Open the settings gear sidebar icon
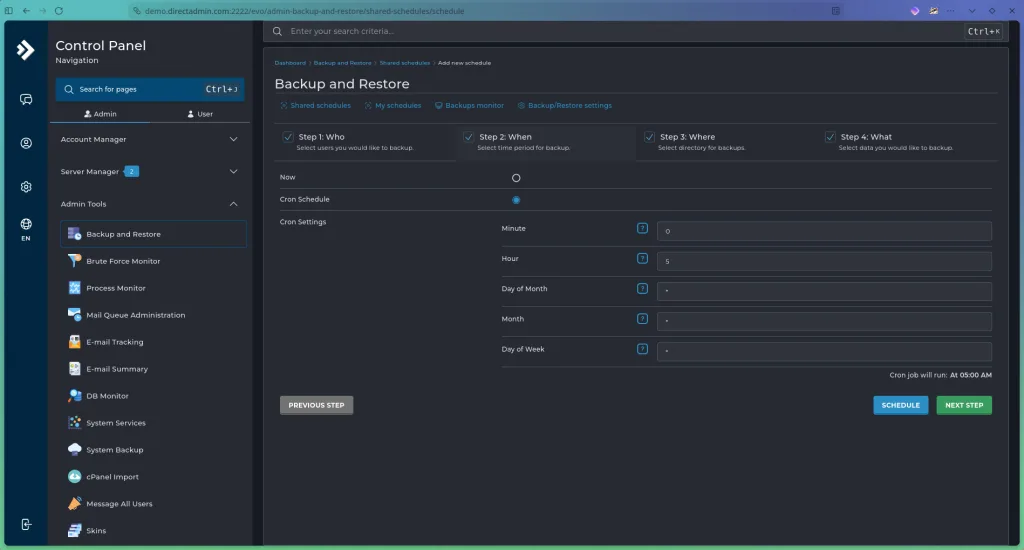 click(25, 187)
